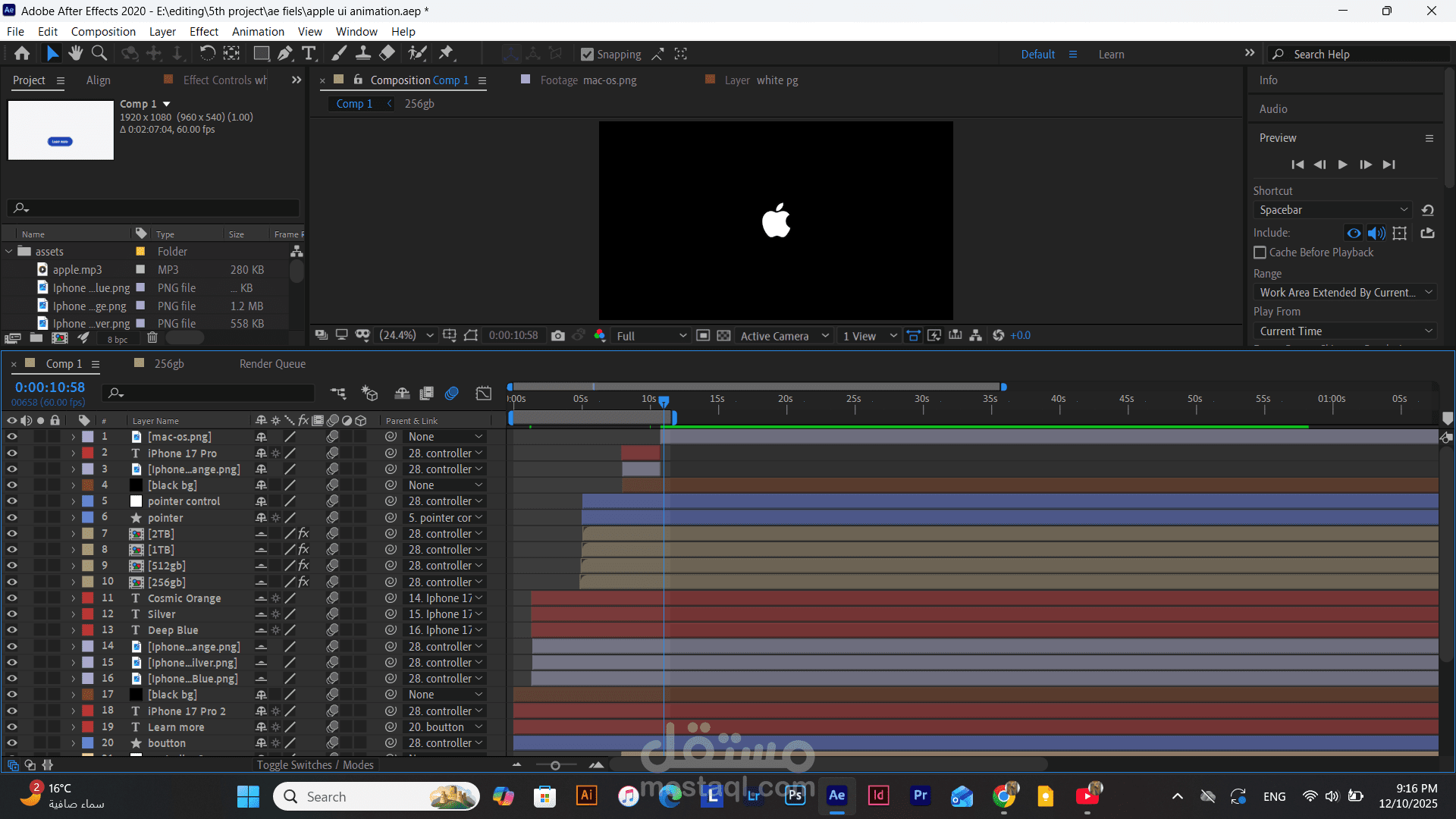Viewport: 1456px width, 819px height.
Task: Open the Composition menu
Action: [103, 31]
